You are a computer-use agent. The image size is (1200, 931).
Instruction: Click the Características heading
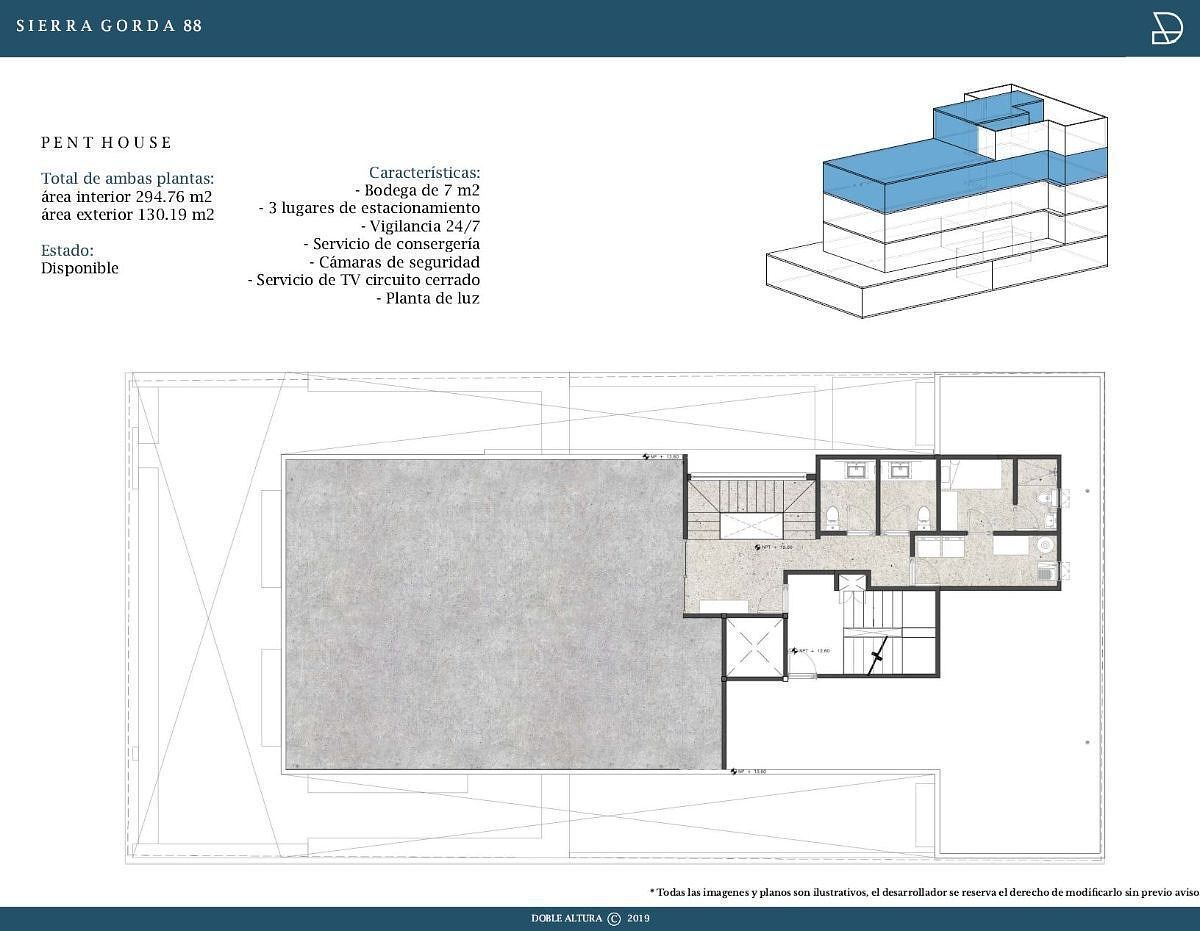(x=424, y=172)
